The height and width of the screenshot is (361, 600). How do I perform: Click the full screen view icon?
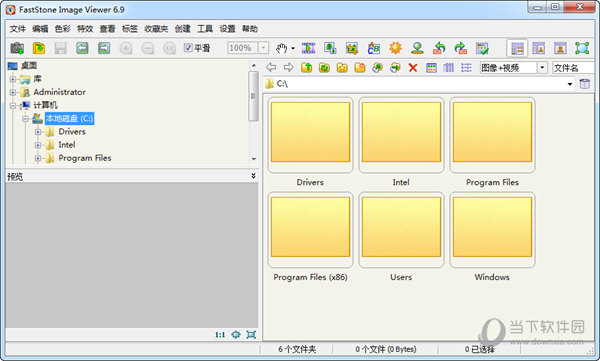point(582,48)
